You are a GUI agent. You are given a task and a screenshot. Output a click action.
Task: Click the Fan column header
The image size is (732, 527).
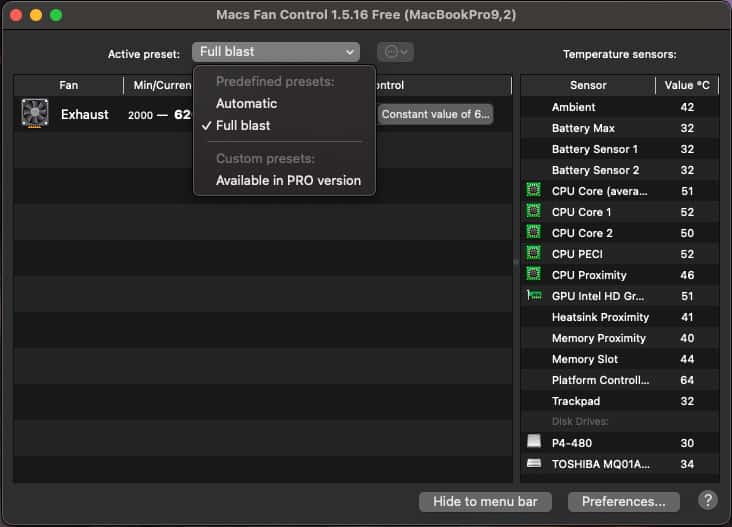click(69, 85)
